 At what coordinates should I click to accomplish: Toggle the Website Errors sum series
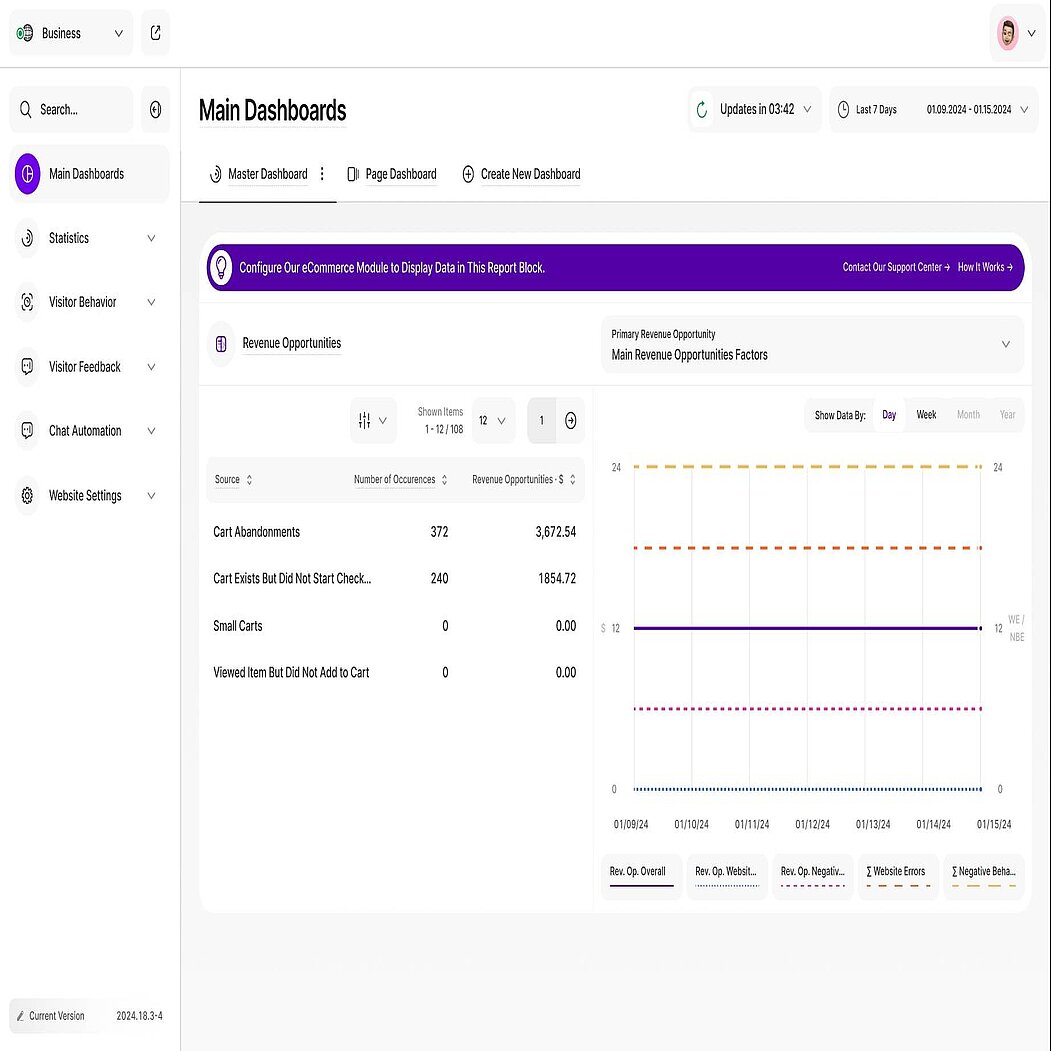pyautogui.click(x=898, y=876)
